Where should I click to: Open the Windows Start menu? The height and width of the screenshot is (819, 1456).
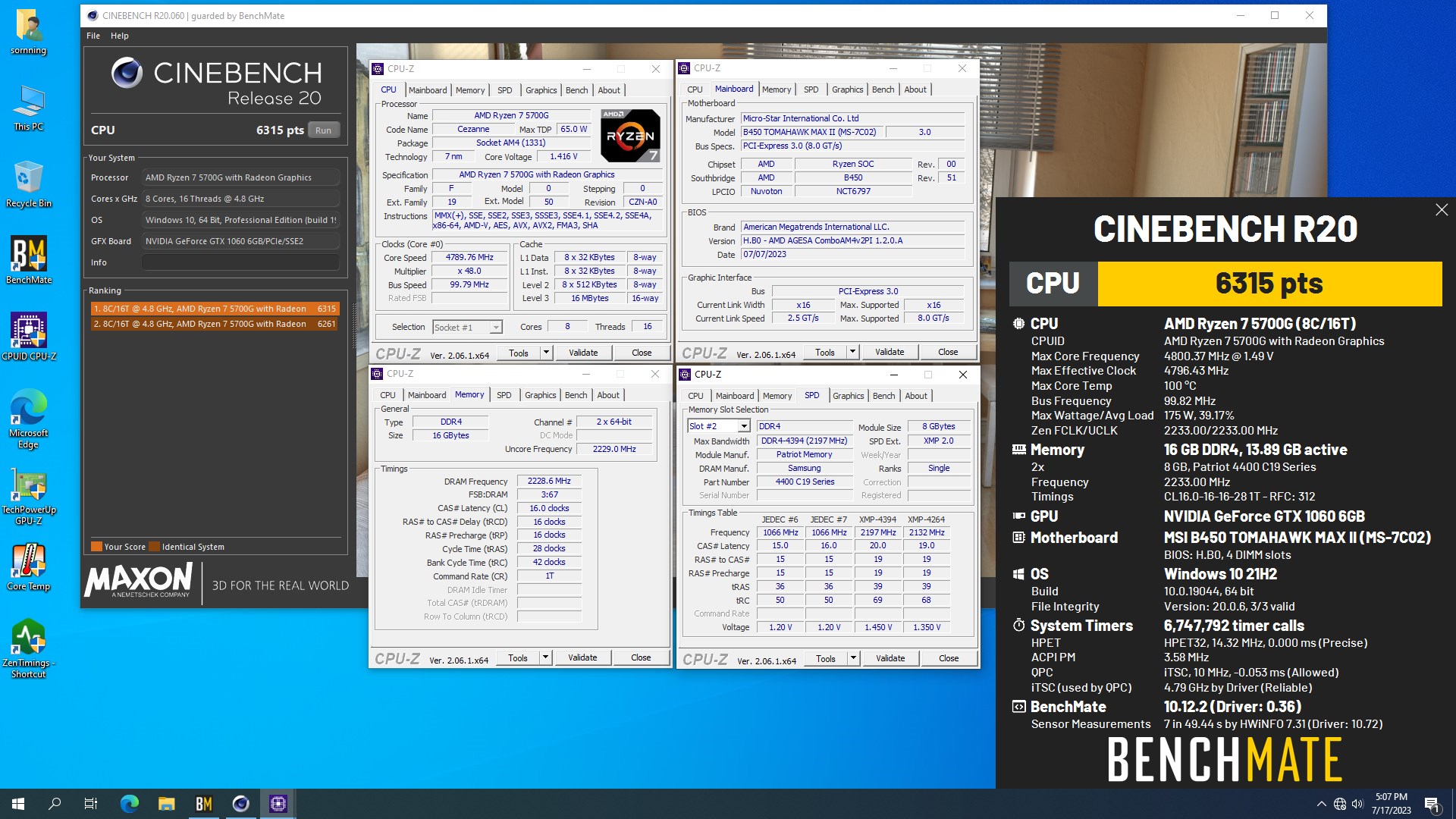click(x=18, y=804)
